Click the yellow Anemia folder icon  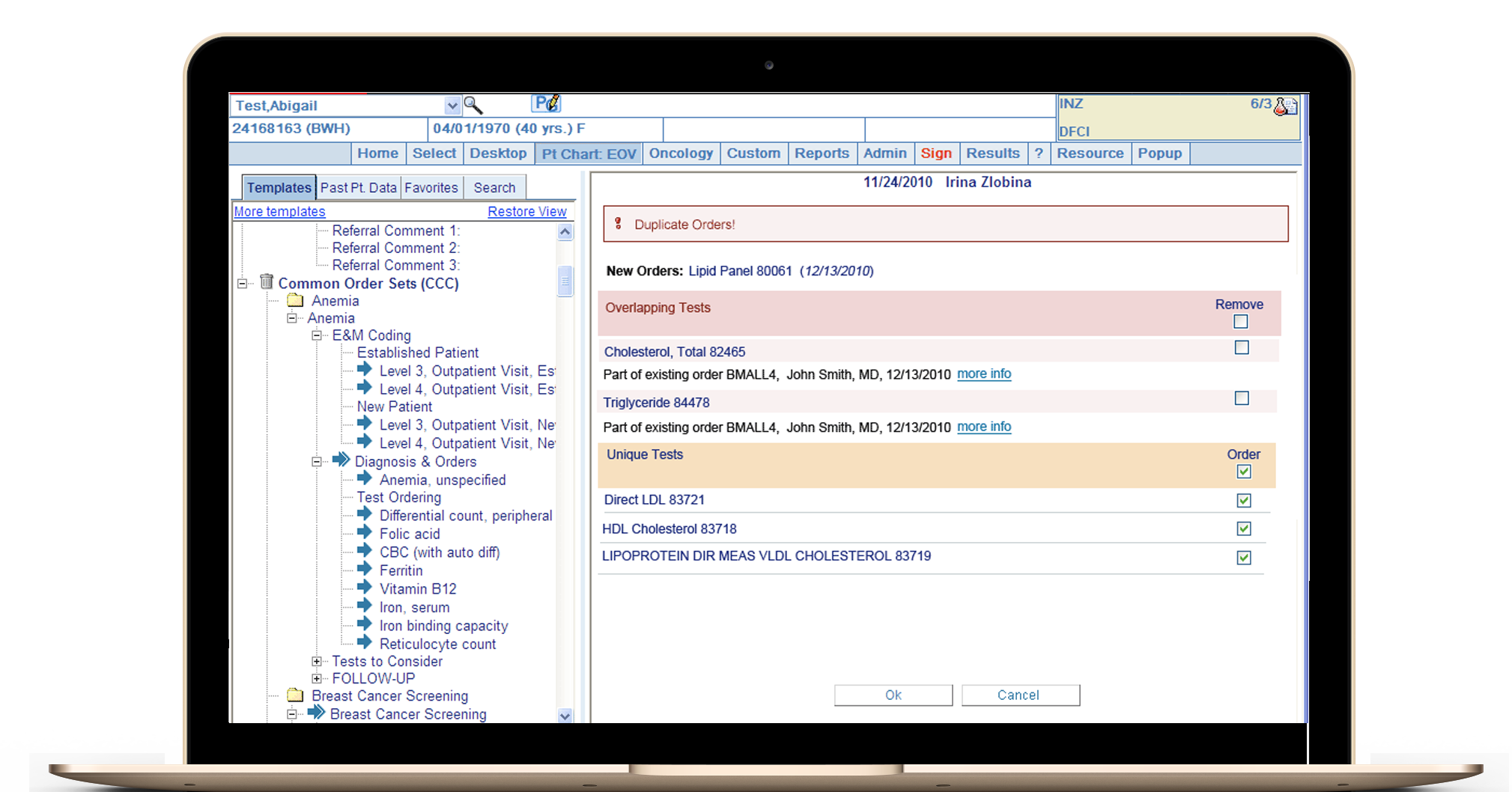295,301
